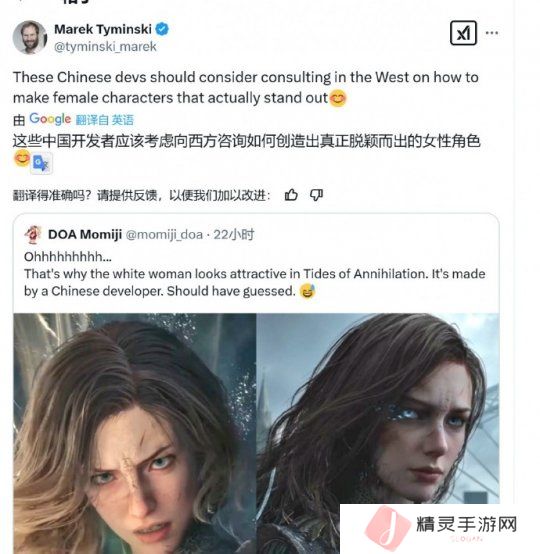Screen dimensions: 540x554
Task: Open the @tyminski_marek handle
Action: 105,47
